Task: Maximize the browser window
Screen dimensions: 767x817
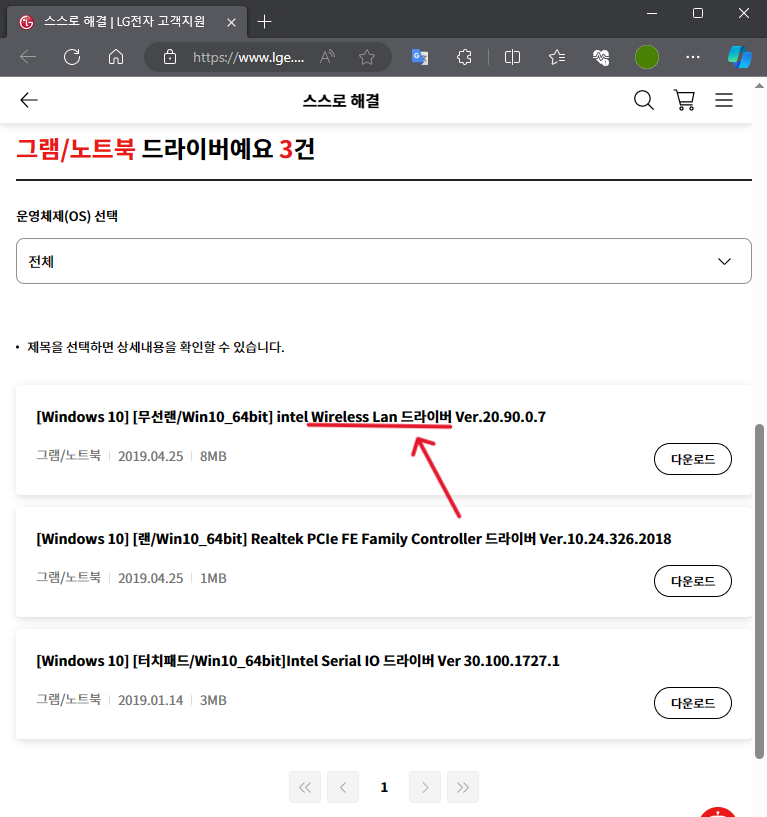Action: tap(698, 14)
